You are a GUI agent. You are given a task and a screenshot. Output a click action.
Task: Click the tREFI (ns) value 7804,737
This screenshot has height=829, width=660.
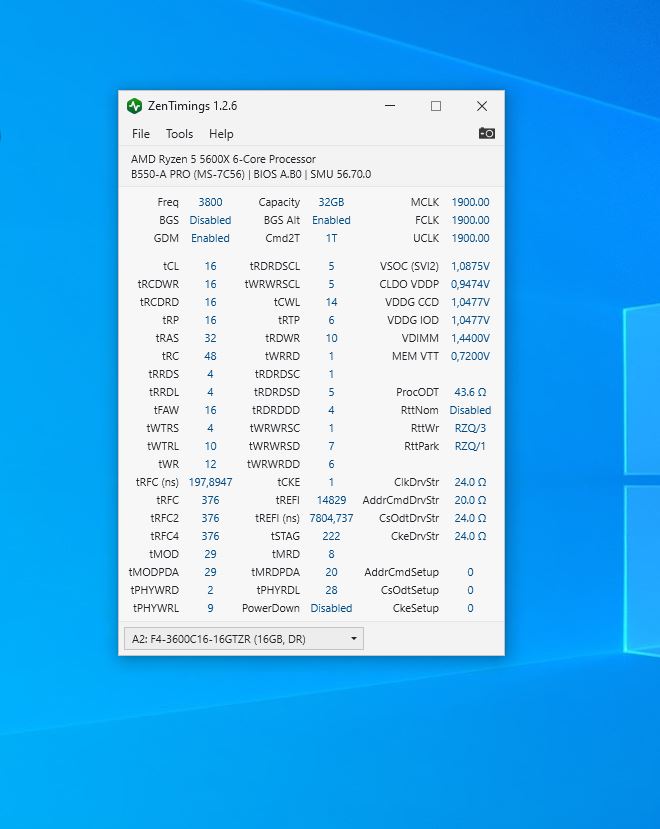coord(331,518)
